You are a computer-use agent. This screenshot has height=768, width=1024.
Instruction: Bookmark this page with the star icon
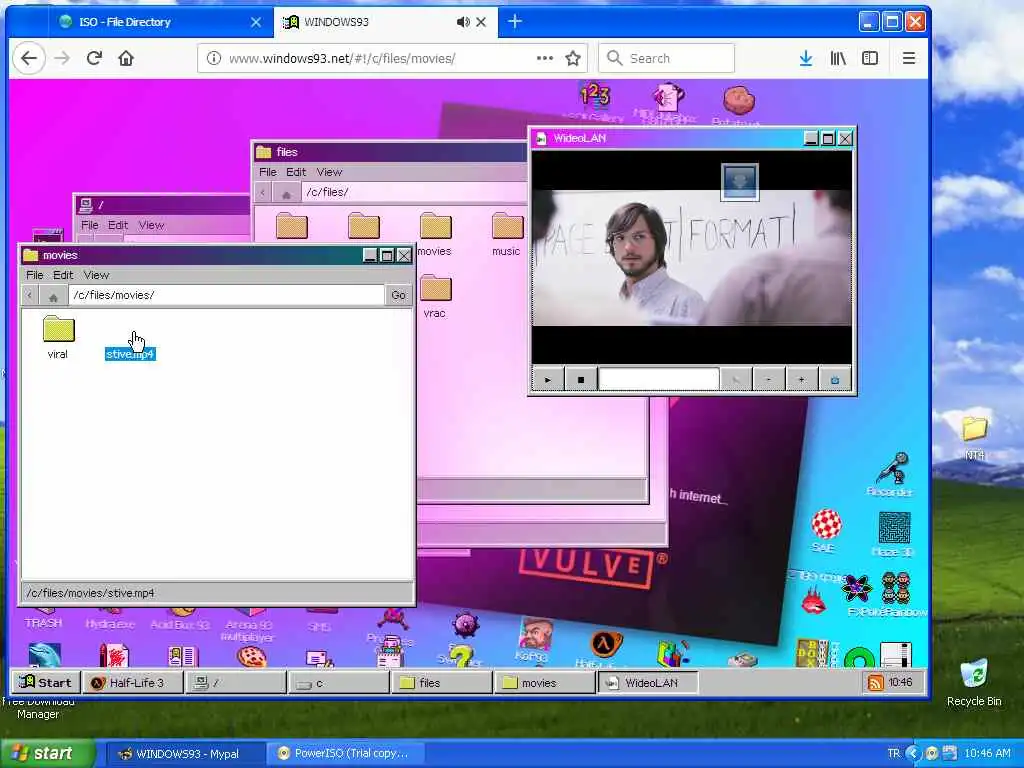573,58
